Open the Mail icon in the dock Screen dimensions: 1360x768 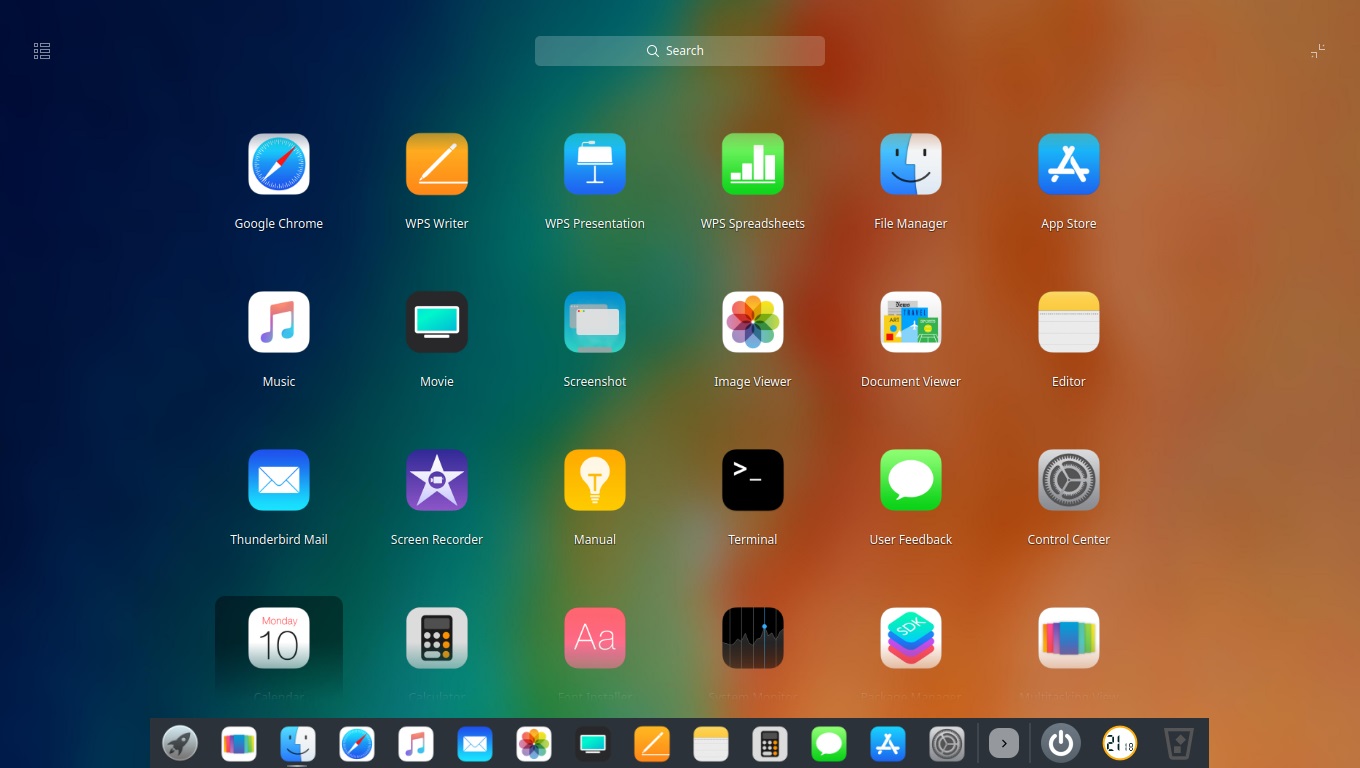pyautogui.click(x=475, y=743)
